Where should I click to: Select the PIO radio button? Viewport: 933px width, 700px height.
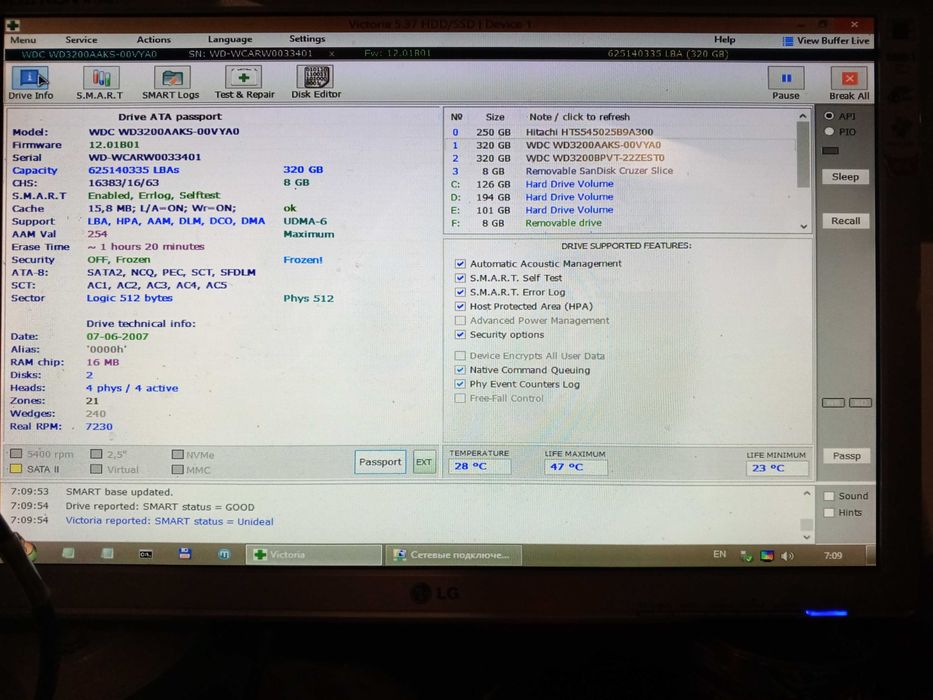coord(829,132)
